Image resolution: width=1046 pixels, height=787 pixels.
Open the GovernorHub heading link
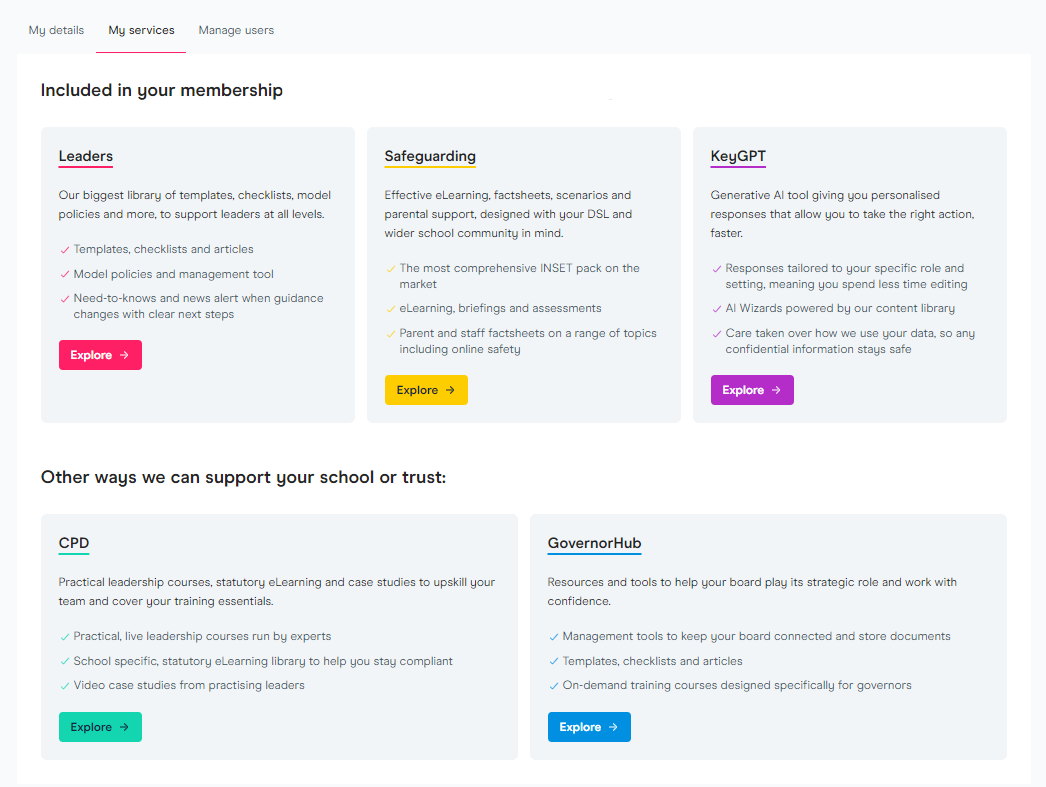click(594, 543)
